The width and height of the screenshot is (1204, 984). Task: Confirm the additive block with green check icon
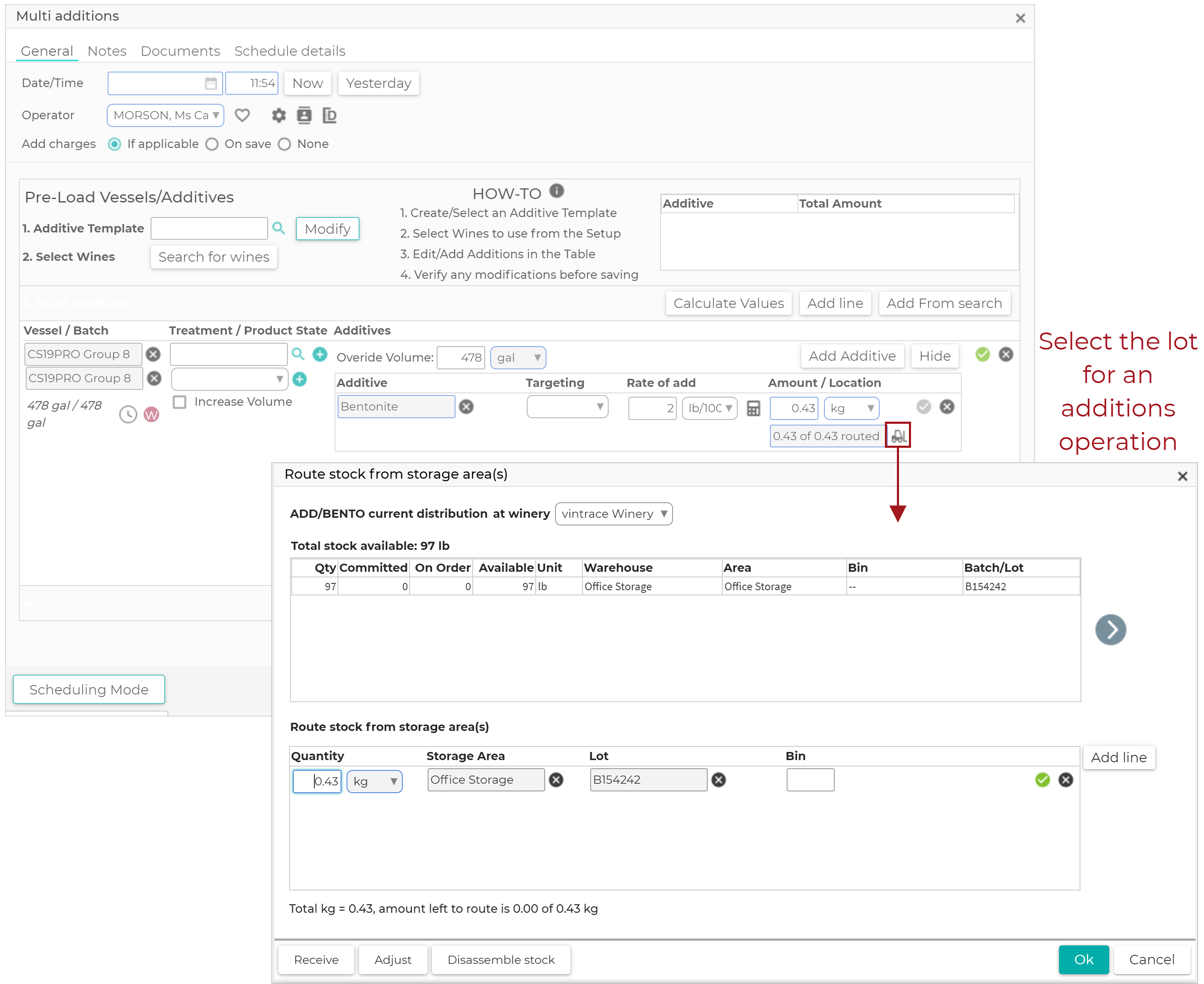point(982,354)
